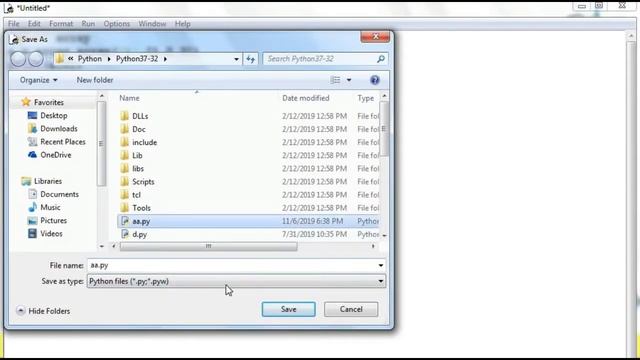This screenshot has width=640, height=360.
Task: Sort by Date modified column
Action: [306, 98]
